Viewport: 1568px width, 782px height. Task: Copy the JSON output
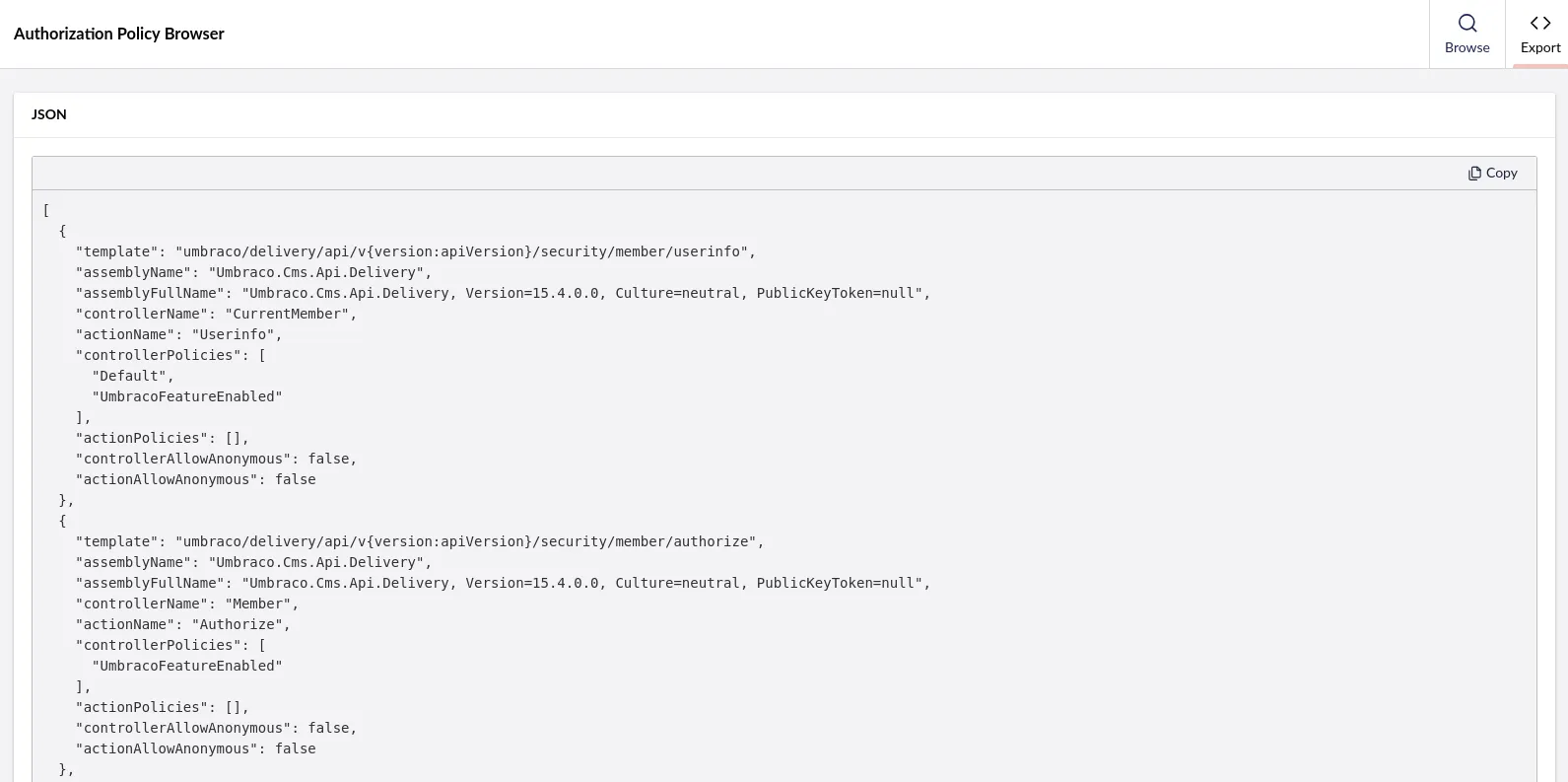[x=1492, y=173]
